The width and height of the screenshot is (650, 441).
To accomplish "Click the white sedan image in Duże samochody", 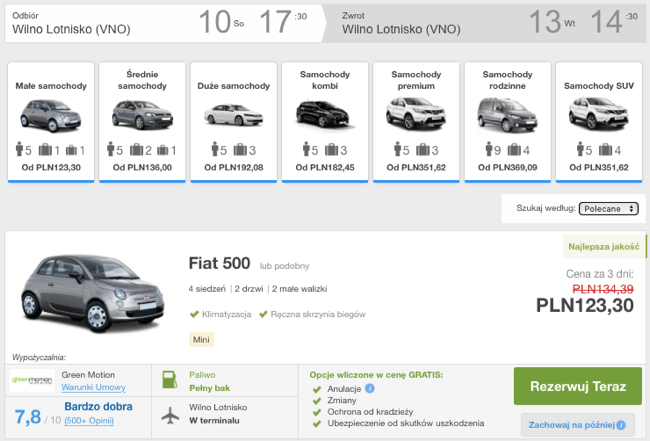I will (x=233, y=115).
